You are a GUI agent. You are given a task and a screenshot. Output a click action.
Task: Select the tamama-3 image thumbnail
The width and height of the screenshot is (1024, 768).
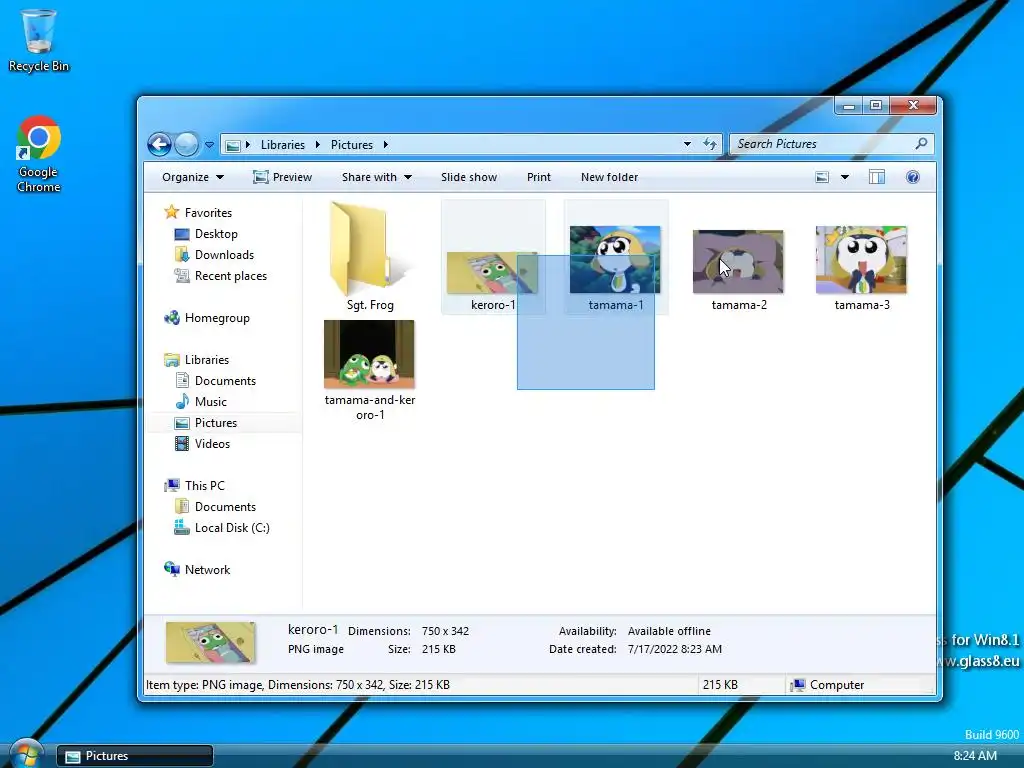tap(861, 260)
